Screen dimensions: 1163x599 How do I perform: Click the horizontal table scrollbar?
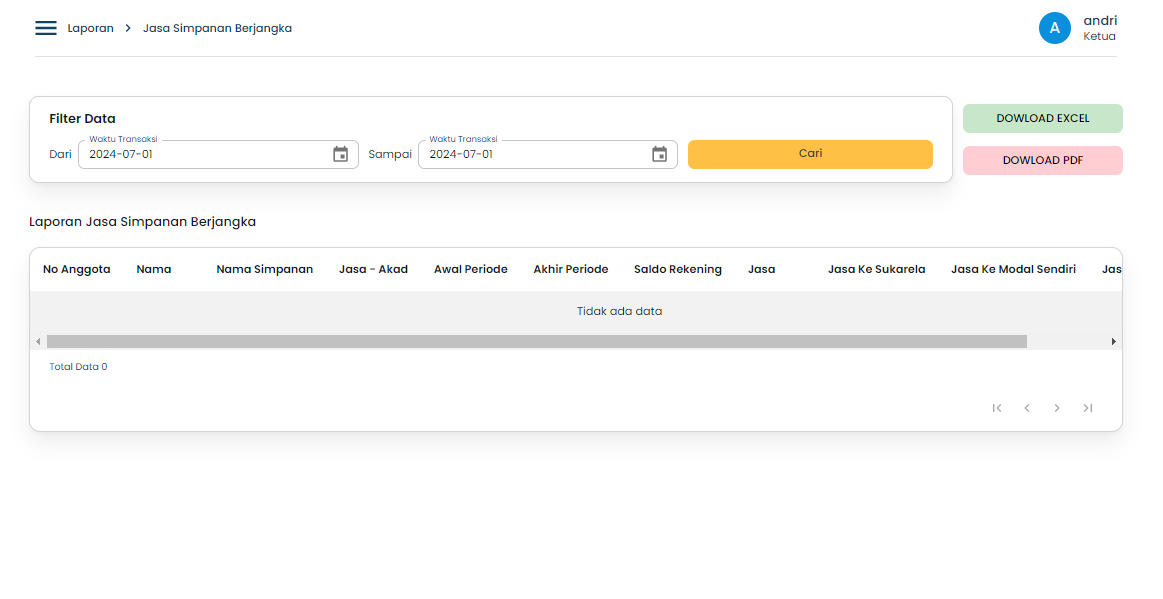point(530,341)
